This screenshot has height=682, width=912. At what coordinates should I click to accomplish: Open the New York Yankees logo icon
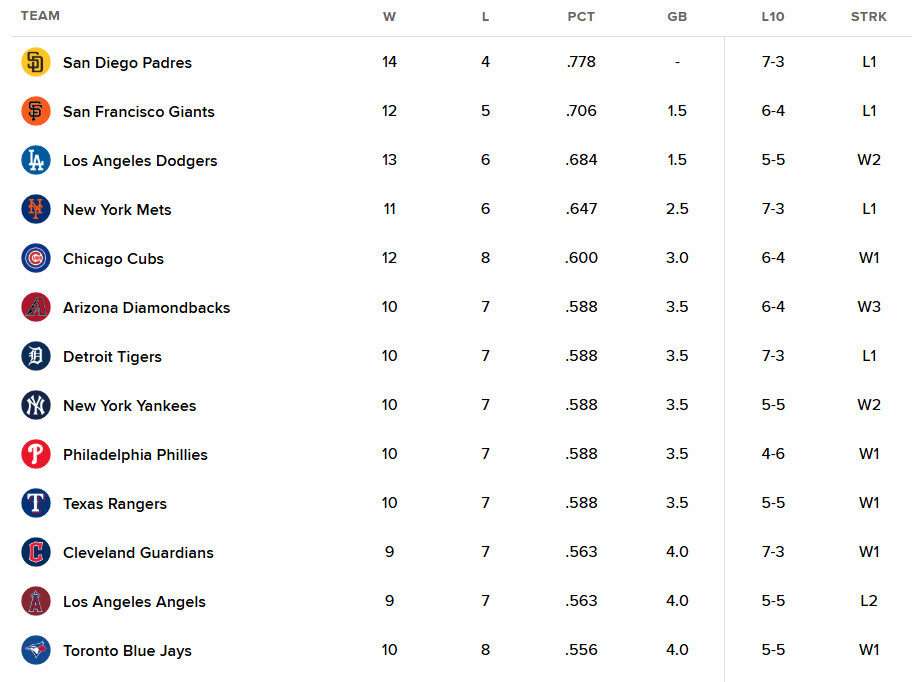tap(35, 405)
